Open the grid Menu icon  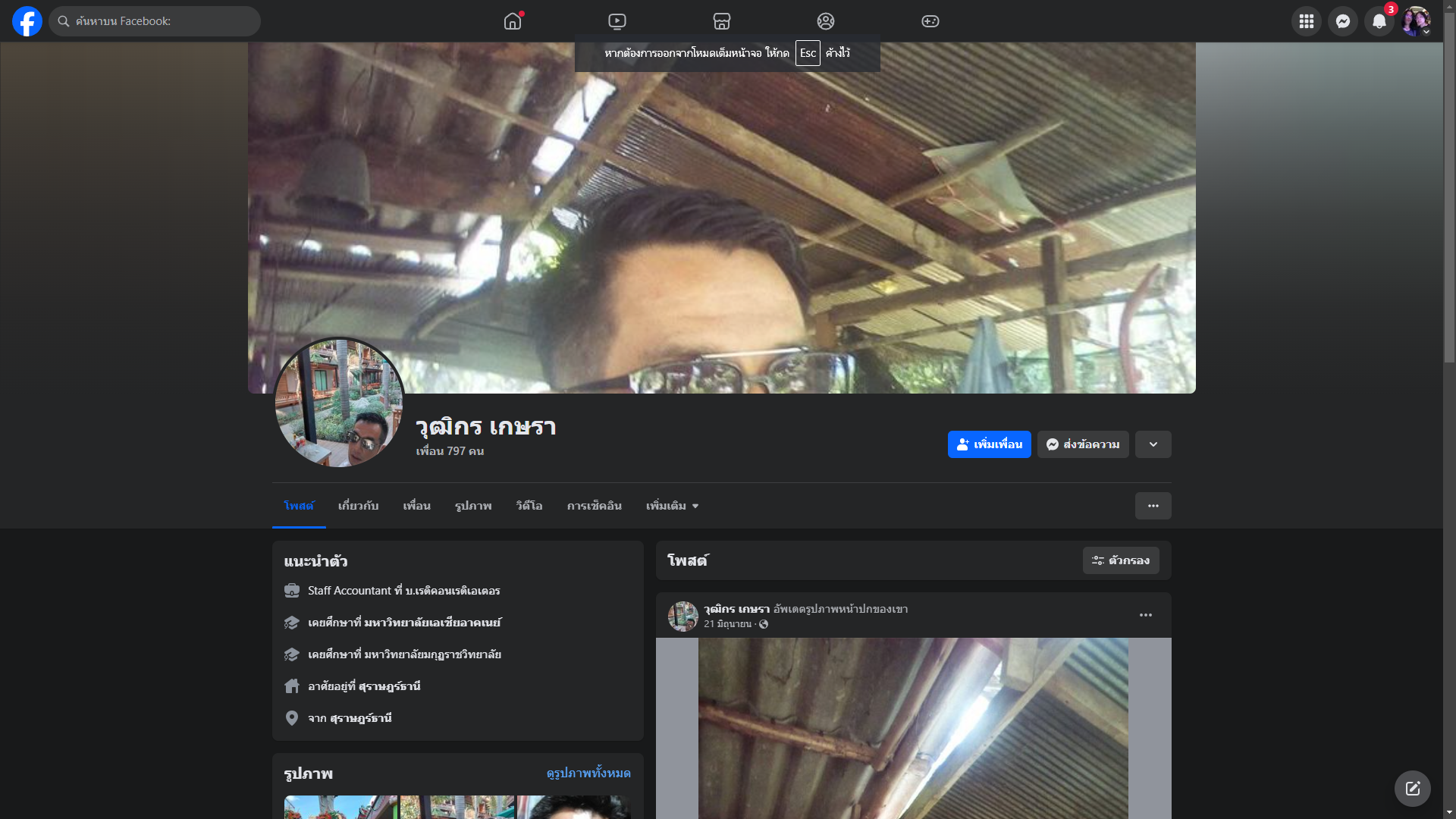click(1306, 21)
